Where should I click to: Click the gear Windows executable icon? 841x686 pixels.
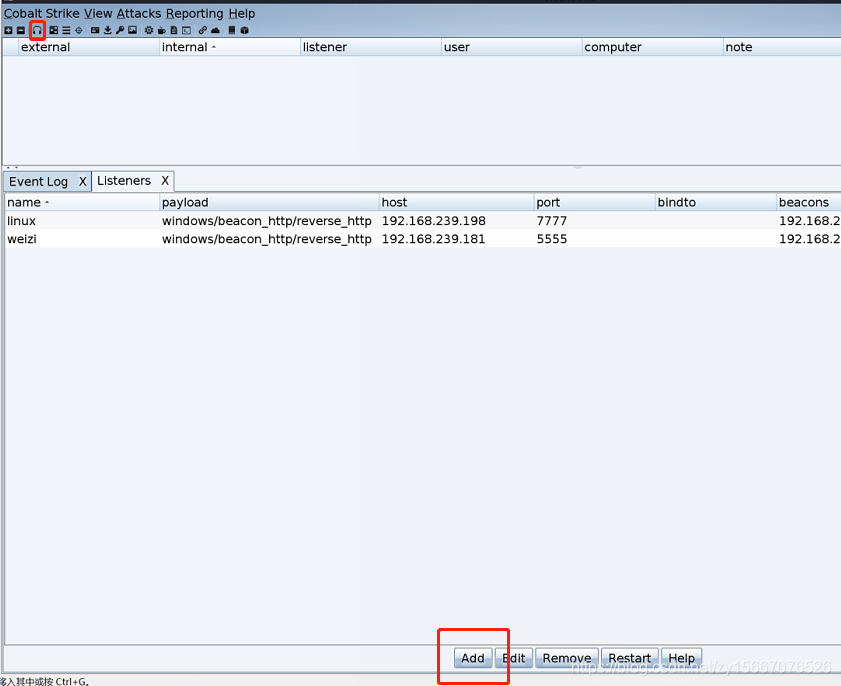tap(149, 30)
